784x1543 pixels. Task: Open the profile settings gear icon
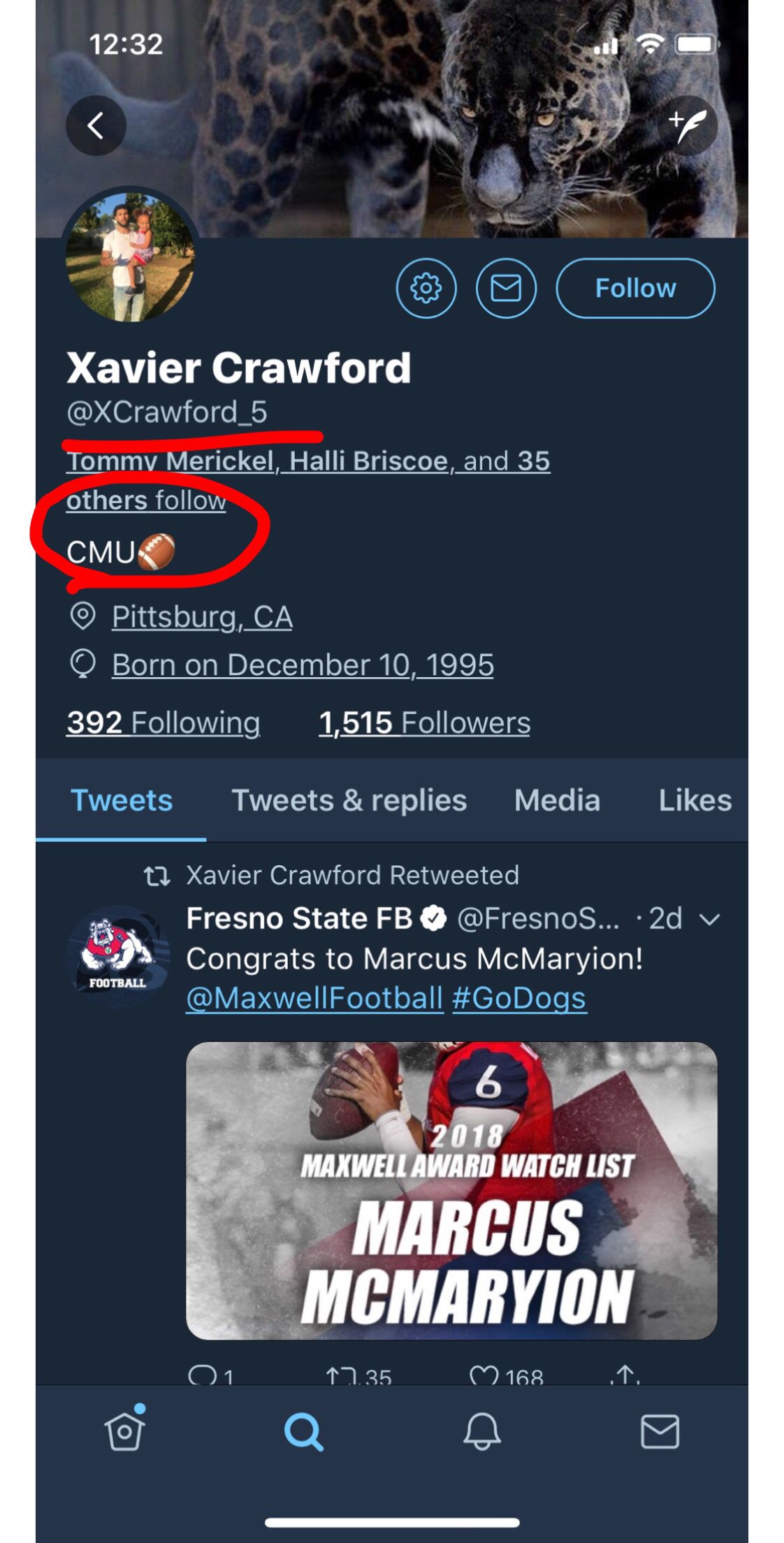tap(426, 288)
